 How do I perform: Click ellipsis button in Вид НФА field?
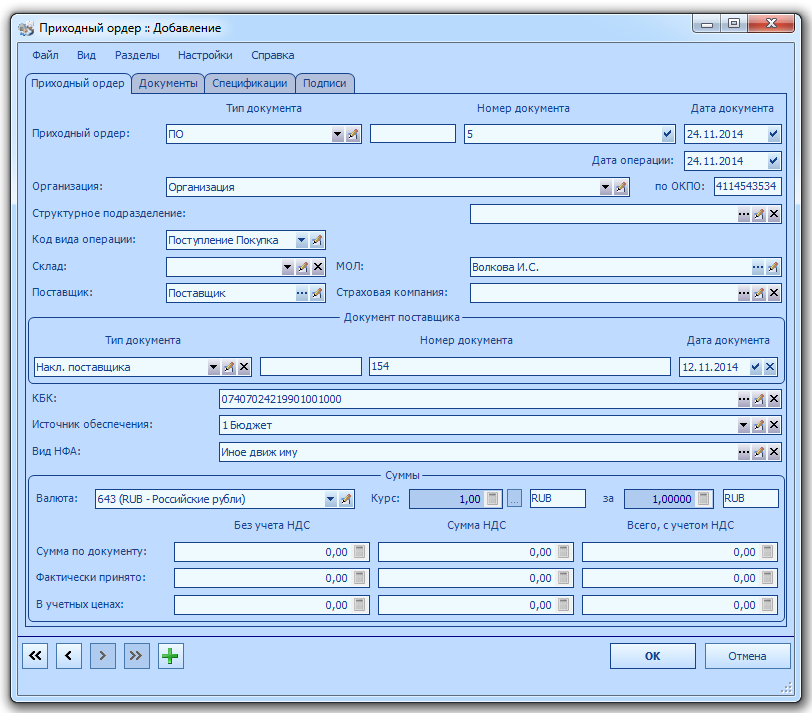(744, 453)
